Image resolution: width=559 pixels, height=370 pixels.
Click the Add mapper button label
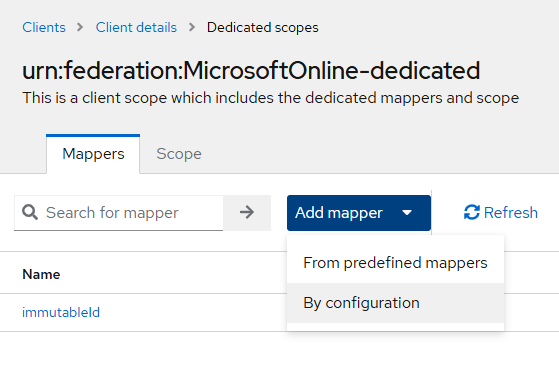coord(339,213)
